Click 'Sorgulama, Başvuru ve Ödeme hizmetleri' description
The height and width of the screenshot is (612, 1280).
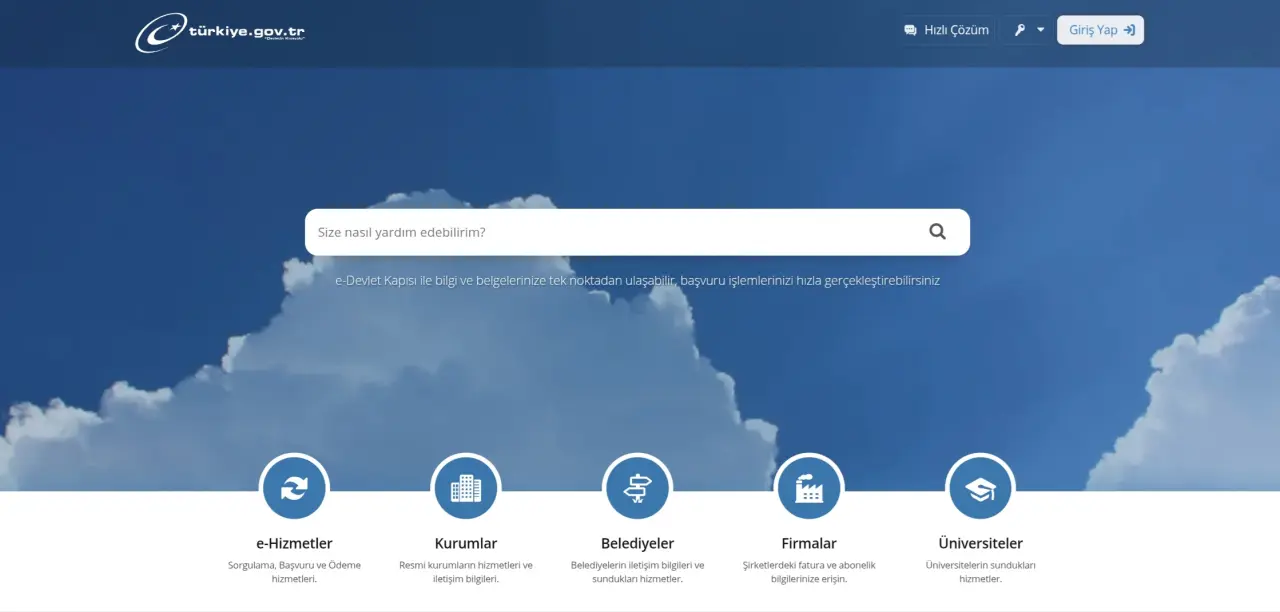coord(294,572)
